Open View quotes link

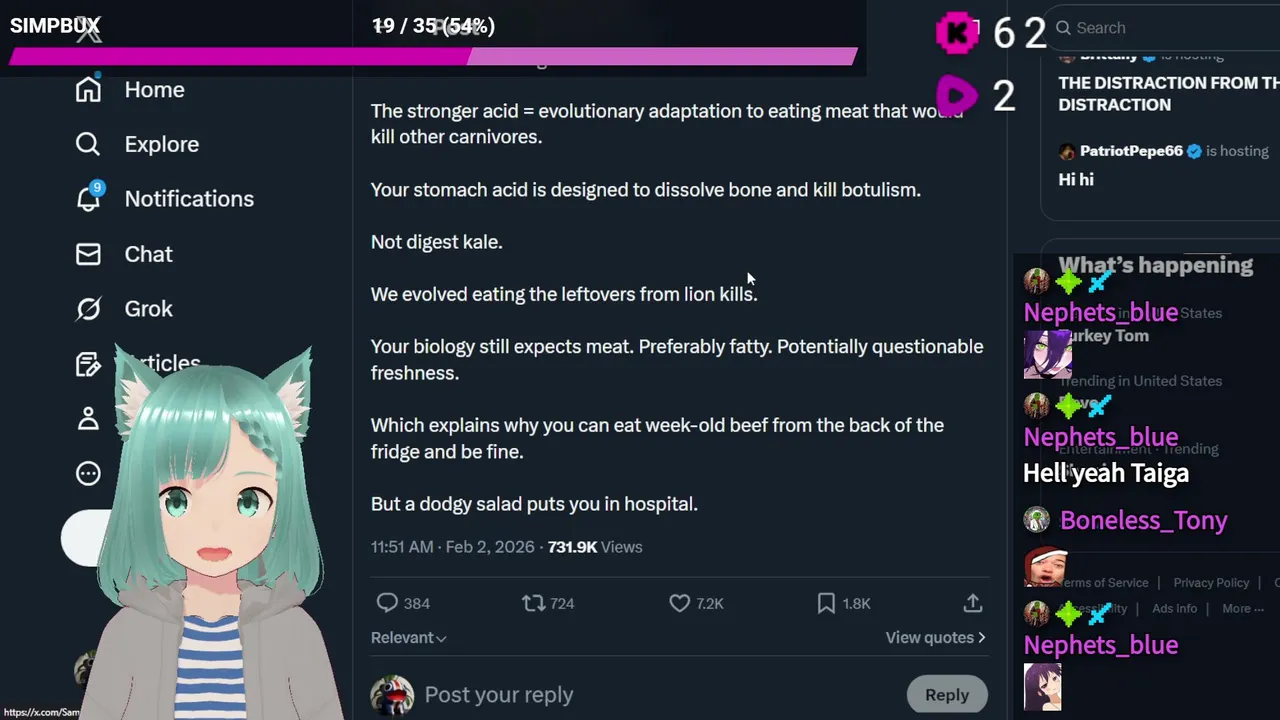point(935,638)
